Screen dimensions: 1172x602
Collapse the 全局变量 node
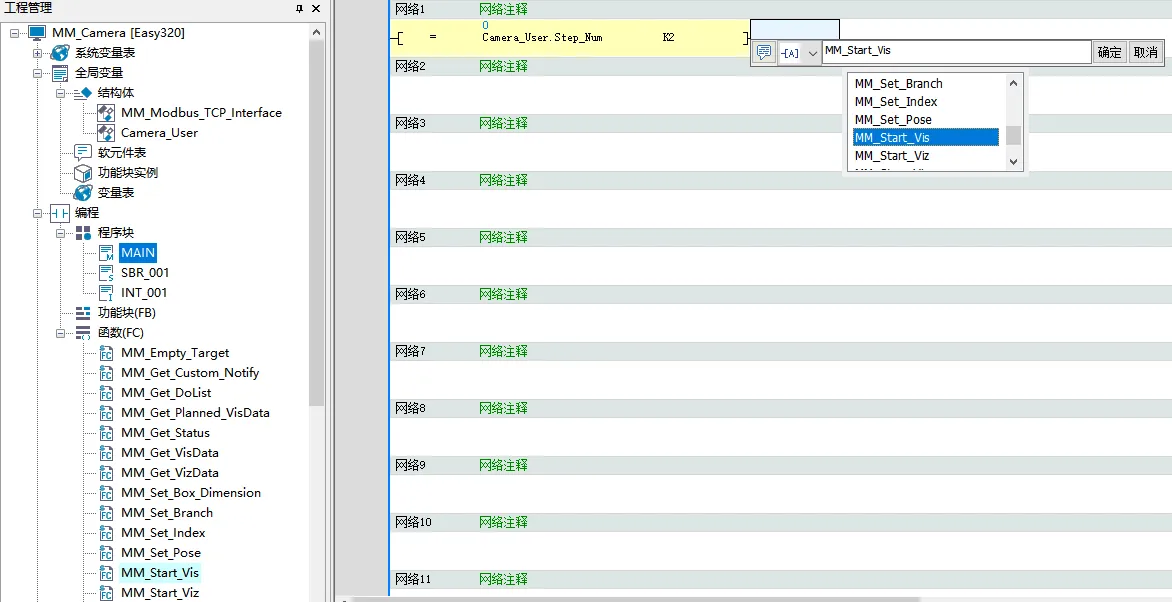[x=37, y=73]
